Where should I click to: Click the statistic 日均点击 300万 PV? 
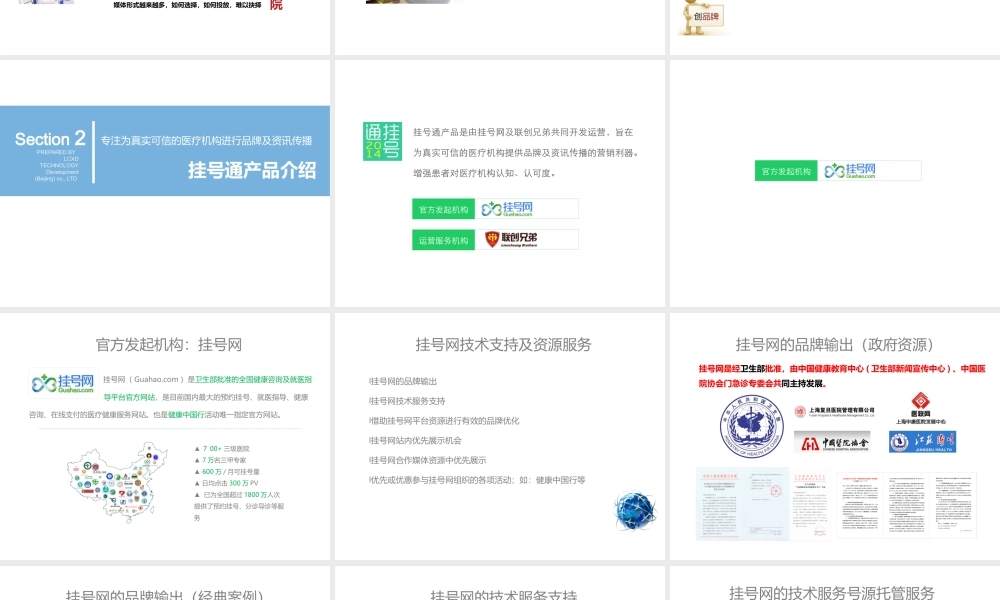coord(226,483)
